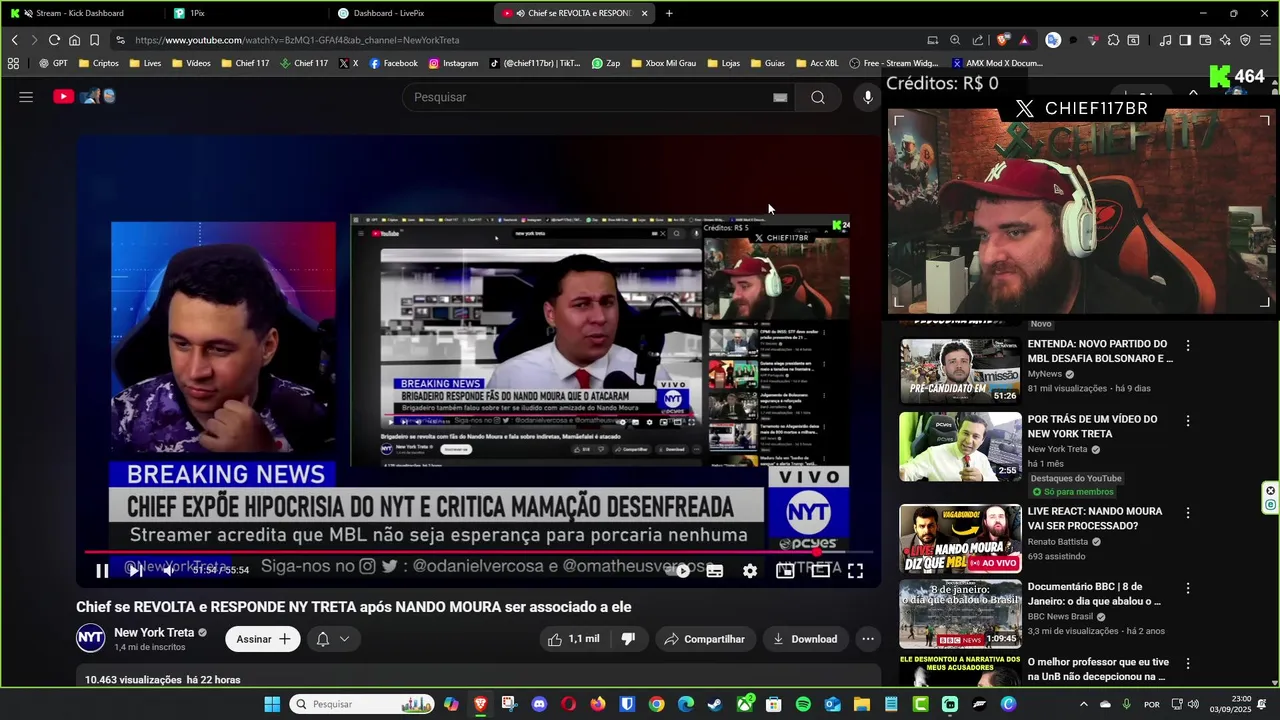Open Documentário BBC 8 de Janeiro thumbnail
Image resolution: width=1280 pixels, height=720 pixels.
960,614
